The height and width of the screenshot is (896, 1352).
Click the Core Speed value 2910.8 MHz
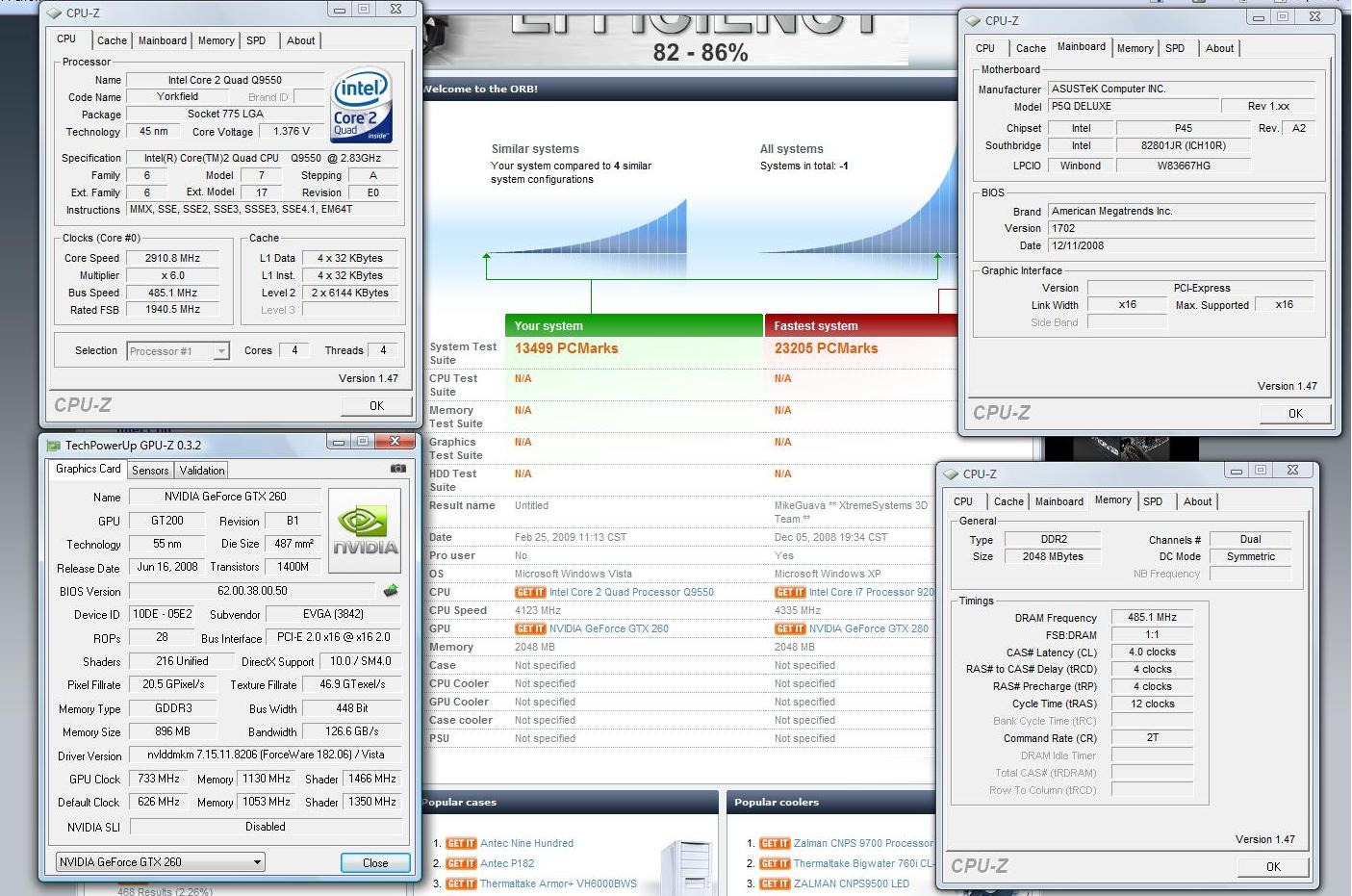click(x=173, y=259)
